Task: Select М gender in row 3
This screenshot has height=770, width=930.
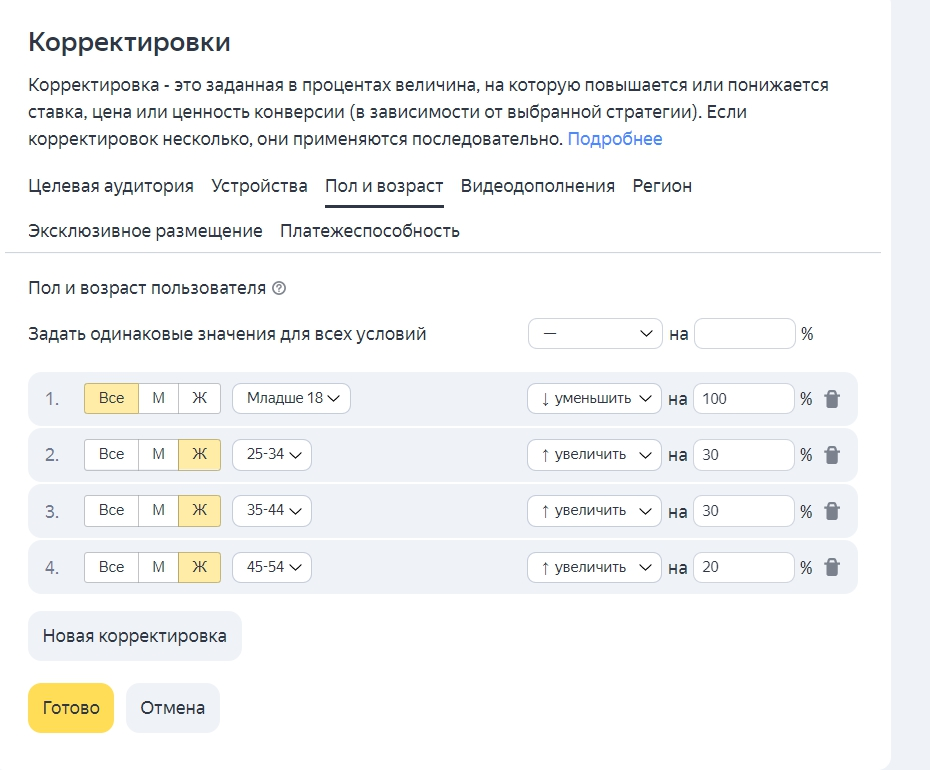Action: click(x=158, y=510)
